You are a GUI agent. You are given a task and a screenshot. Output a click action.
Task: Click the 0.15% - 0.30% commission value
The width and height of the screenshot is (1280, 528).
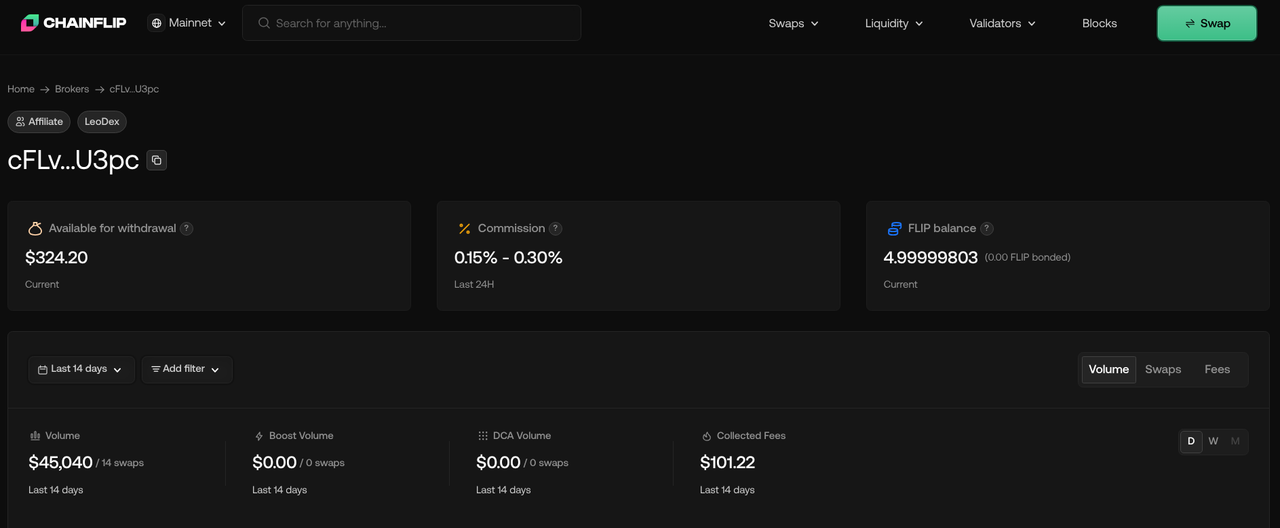pos(508,258)
